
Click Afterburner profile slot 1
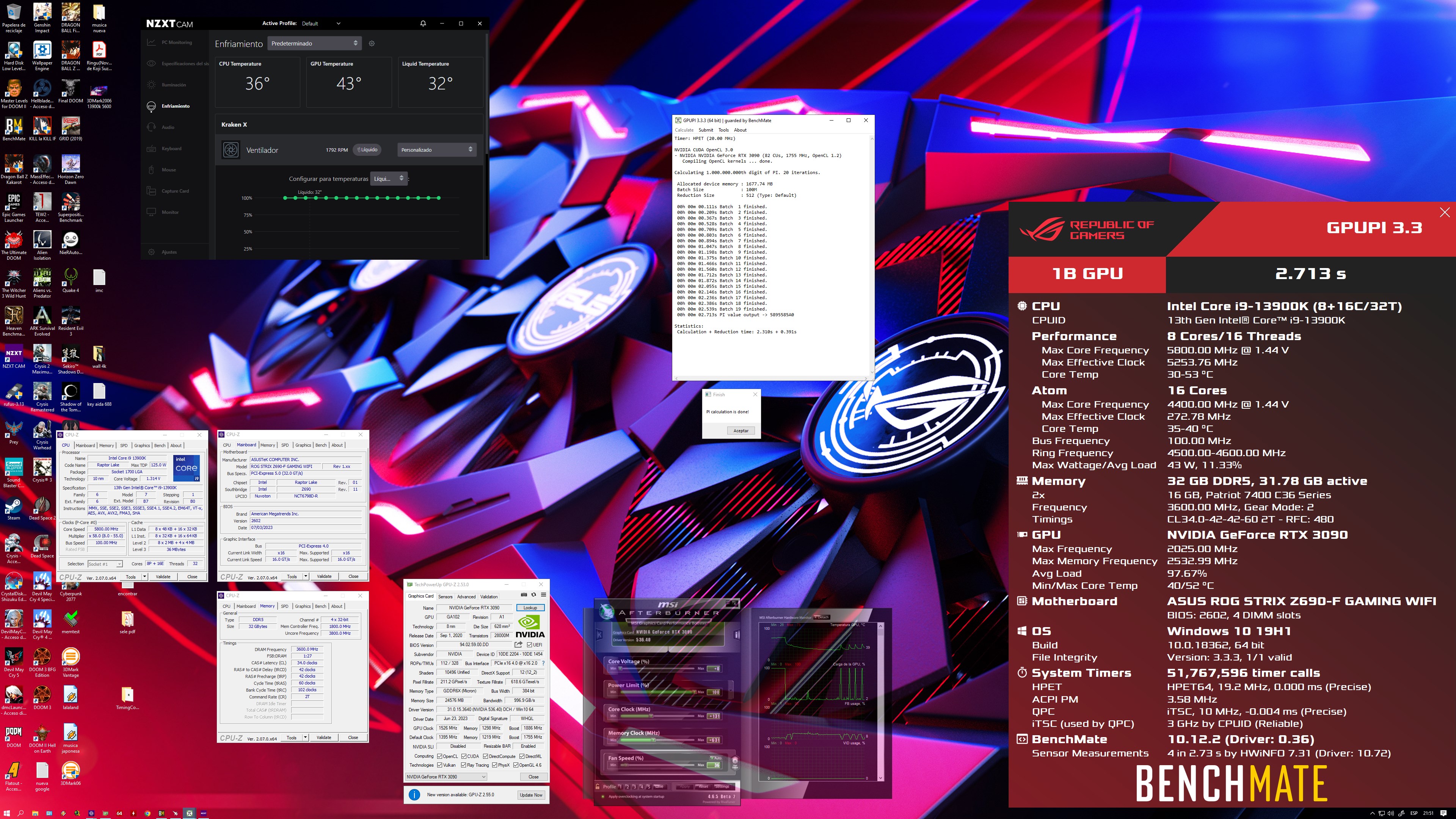pyautogui.click(x=620, y=786)
